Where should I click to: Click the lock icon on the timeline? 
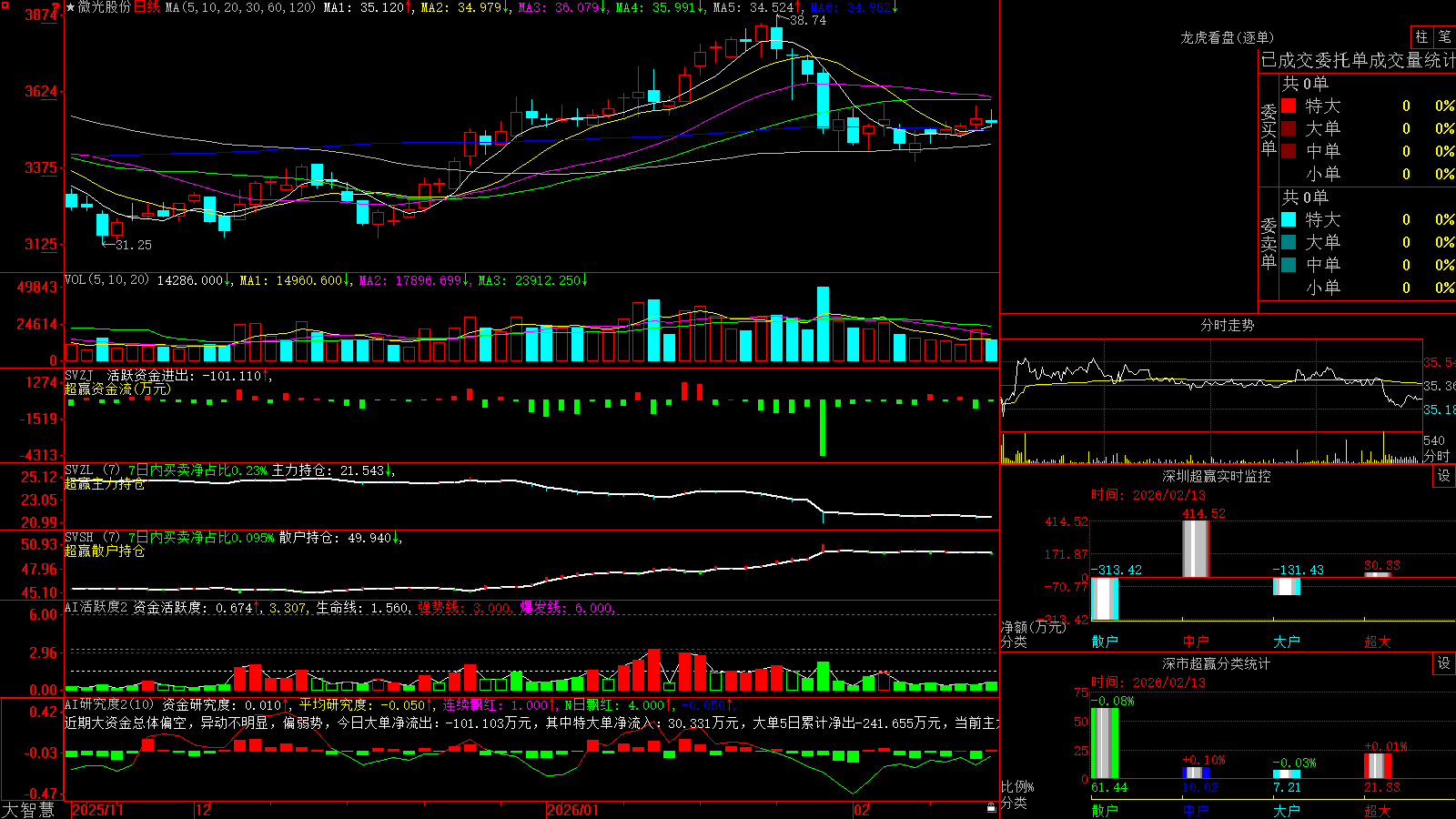pos(991,808)
